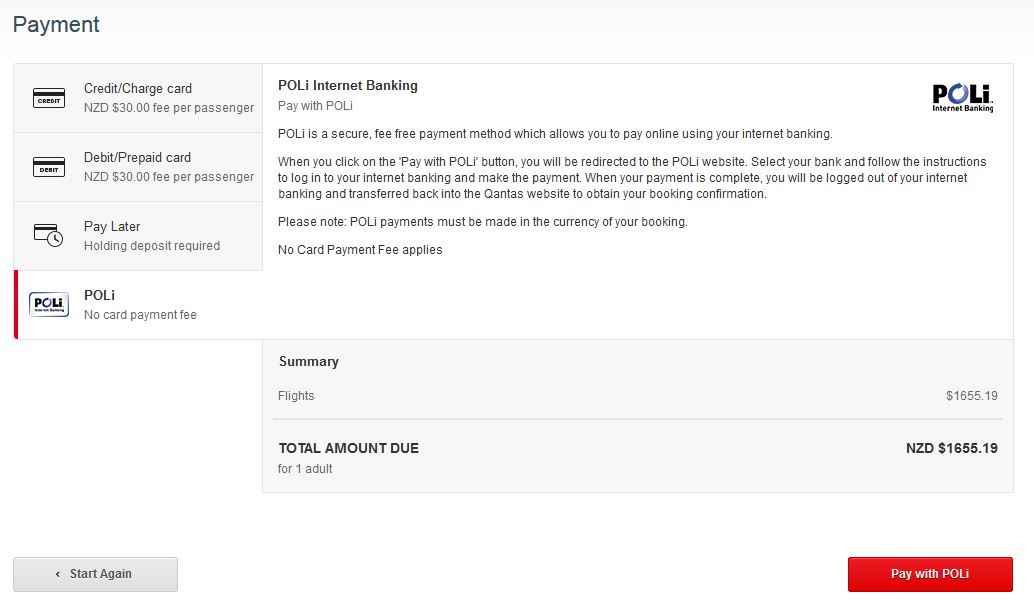Click 'No card payment fee' sidebar text
The height and width of the screenshot is (608, 1034).
pos(140,315)
